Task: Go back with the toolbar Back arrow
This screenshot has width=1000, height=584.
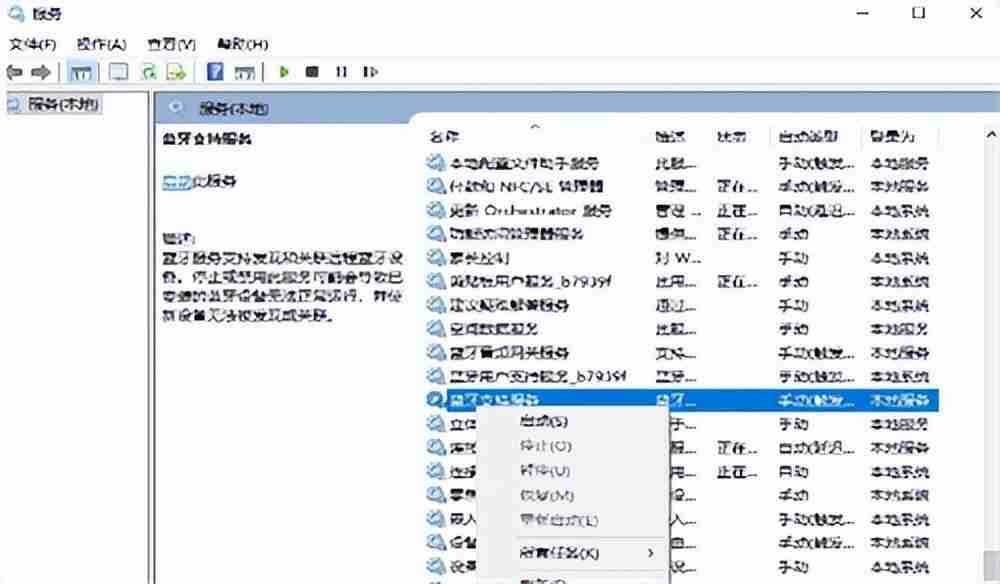Action: (x=15, y=72)
